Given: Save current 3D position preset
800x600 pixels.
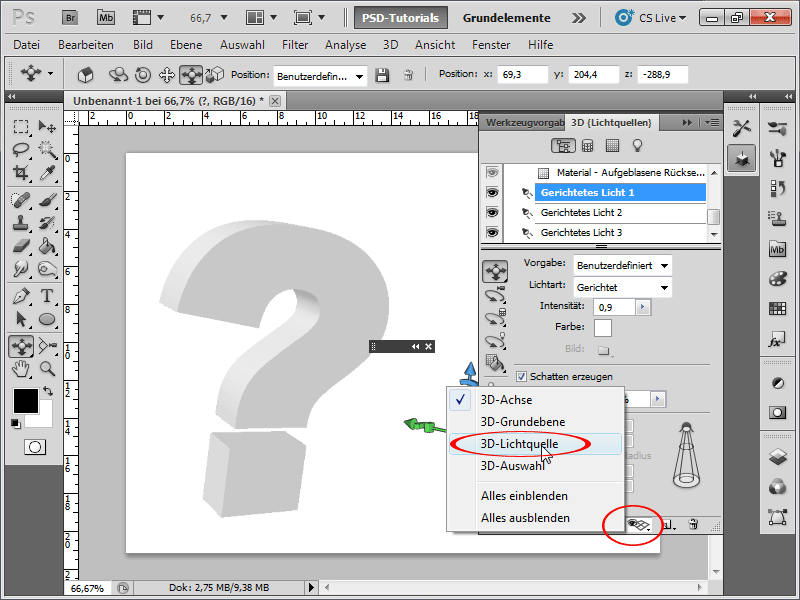Looking at the screenshot, I should (382, 76).
